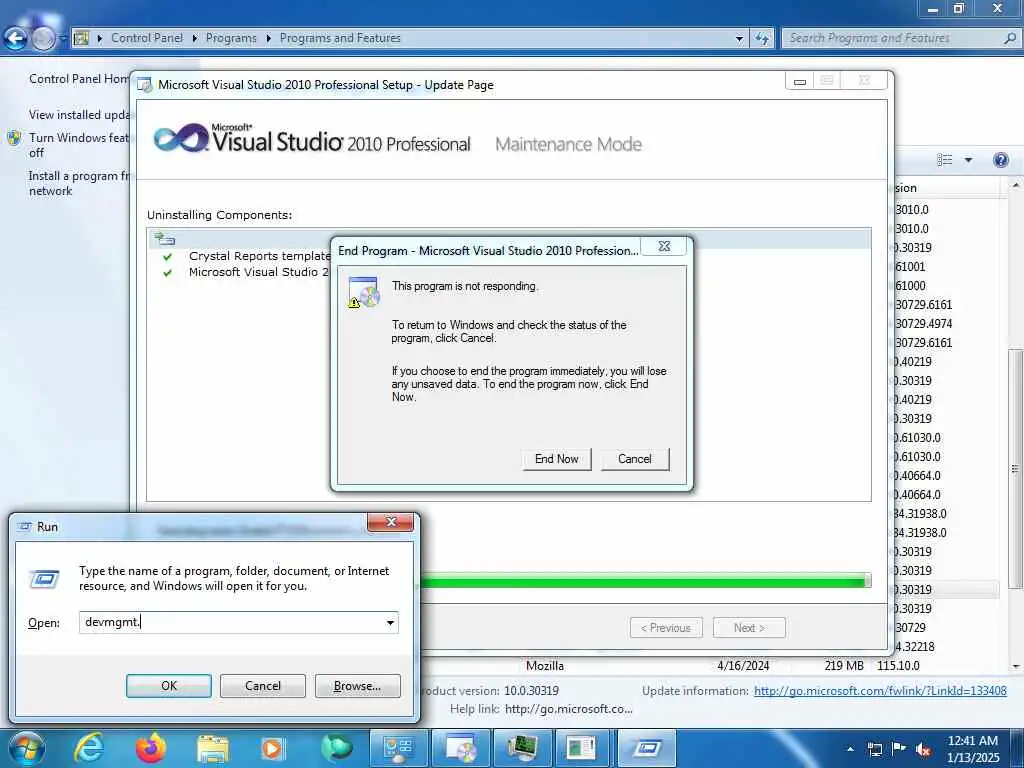1024x768 pixels.
Task: Click the Visual Studio infinity logo
Action: pos(181,138)
